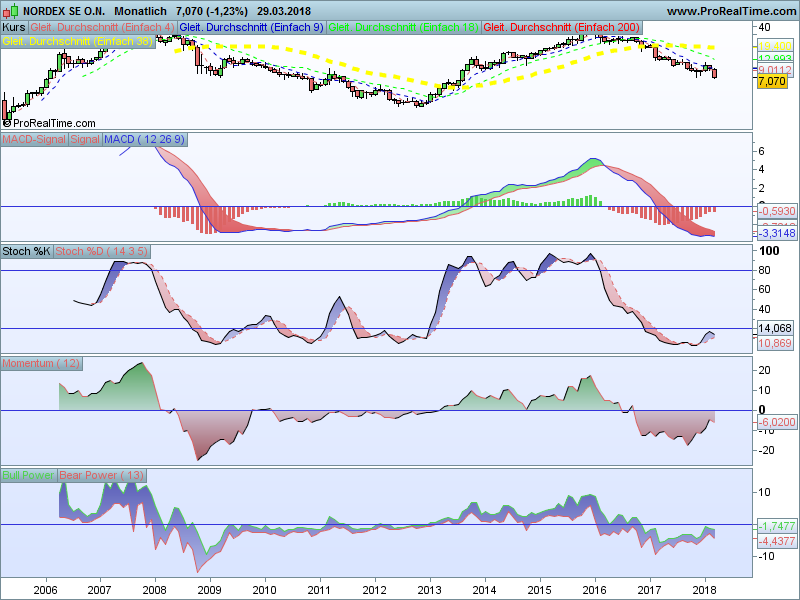Click the -0,5930 MACD value marker

[777, 211]
